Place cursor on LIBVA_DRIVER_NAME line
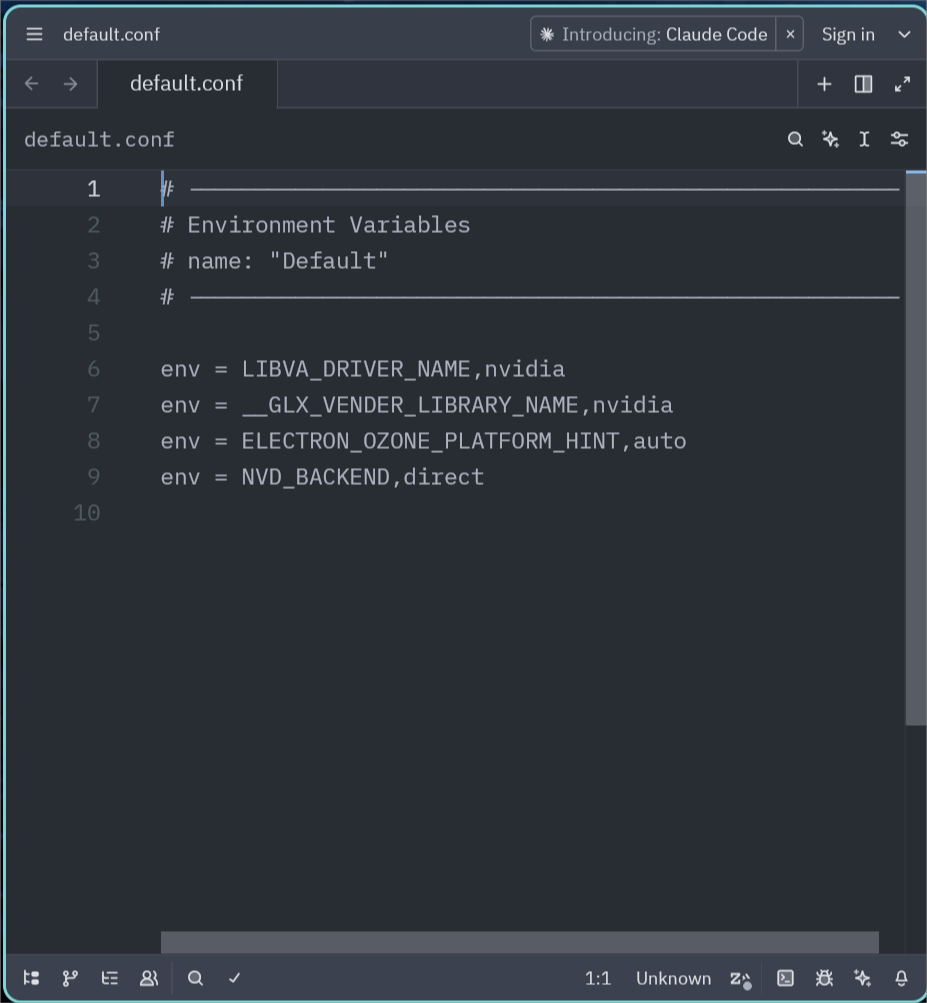The height and width of the screenshot is (1003, 927). tap(363, 369)
